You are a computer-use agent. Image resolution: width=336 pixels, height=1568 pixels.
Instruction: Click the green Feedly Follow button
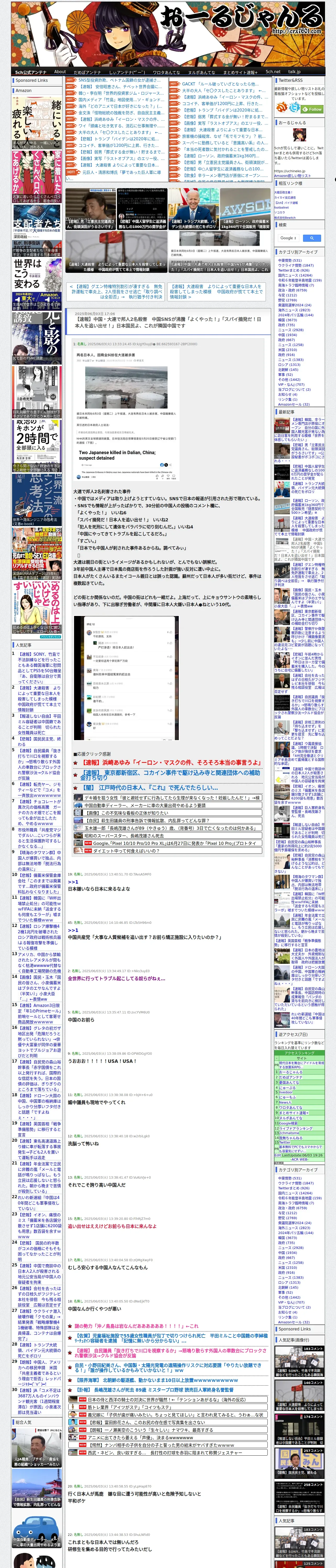pos(313,109)
